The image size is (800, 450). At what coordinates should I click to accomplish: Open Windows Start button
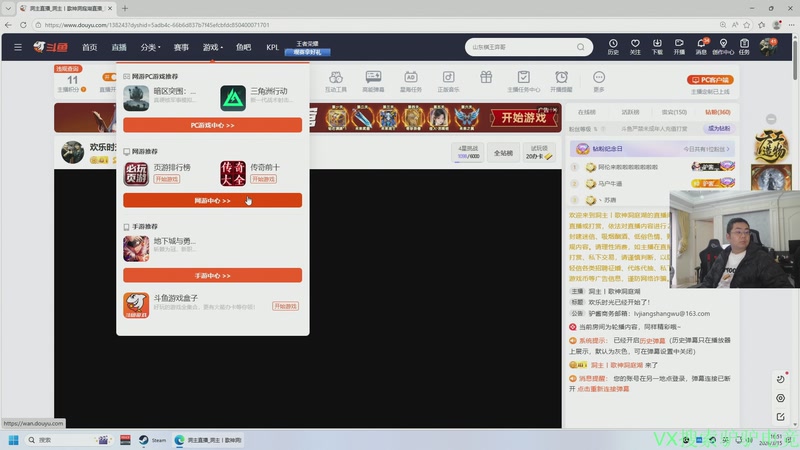coord(13,440)
